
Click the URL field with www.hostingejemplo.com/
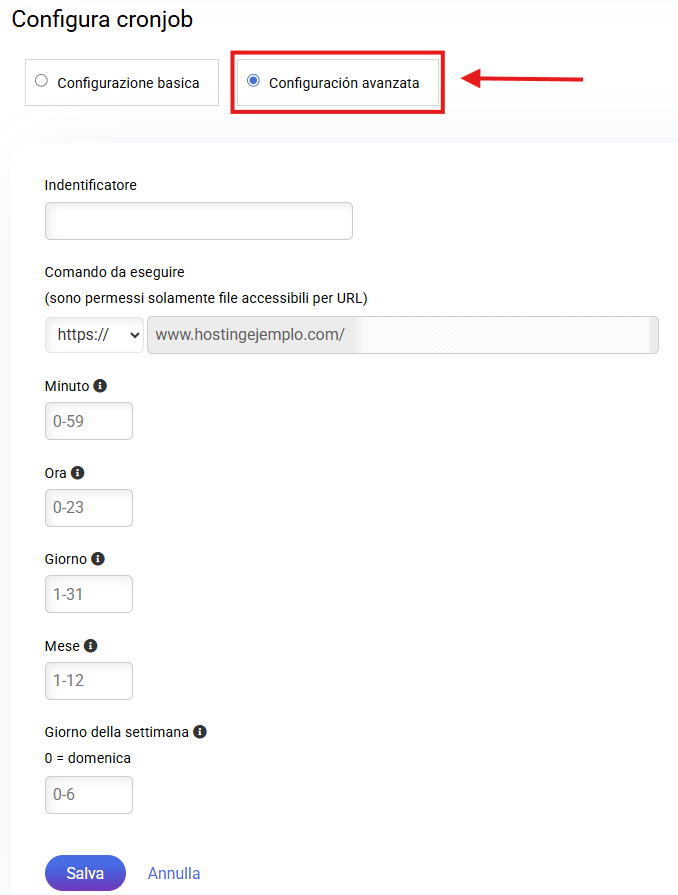click(402, 335)
